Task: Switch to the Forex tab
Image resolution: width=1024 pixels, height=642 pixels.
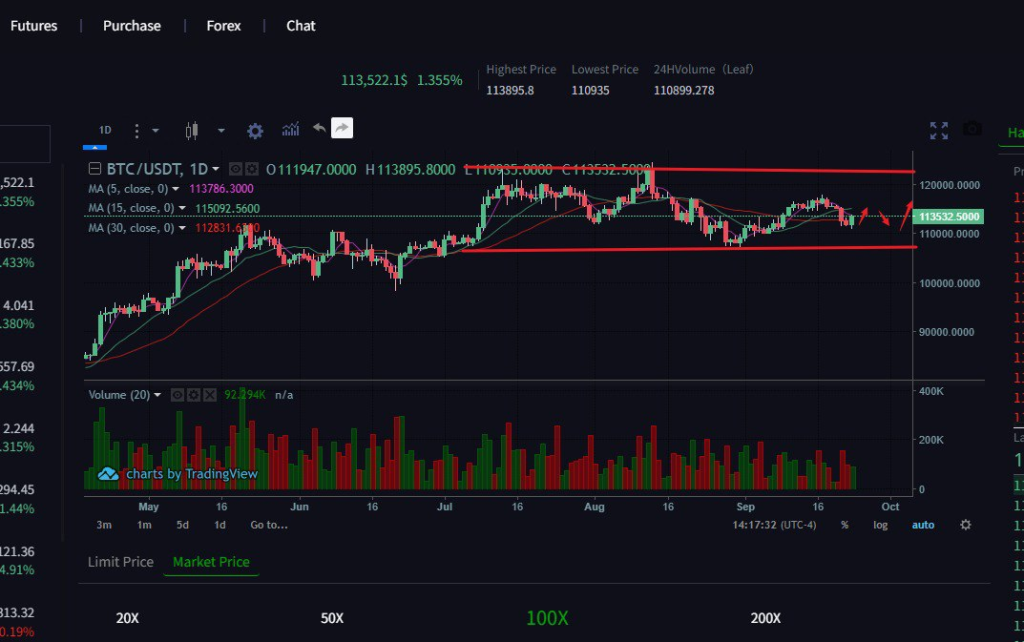Action: pyautogui.click(x=224, y=26)
